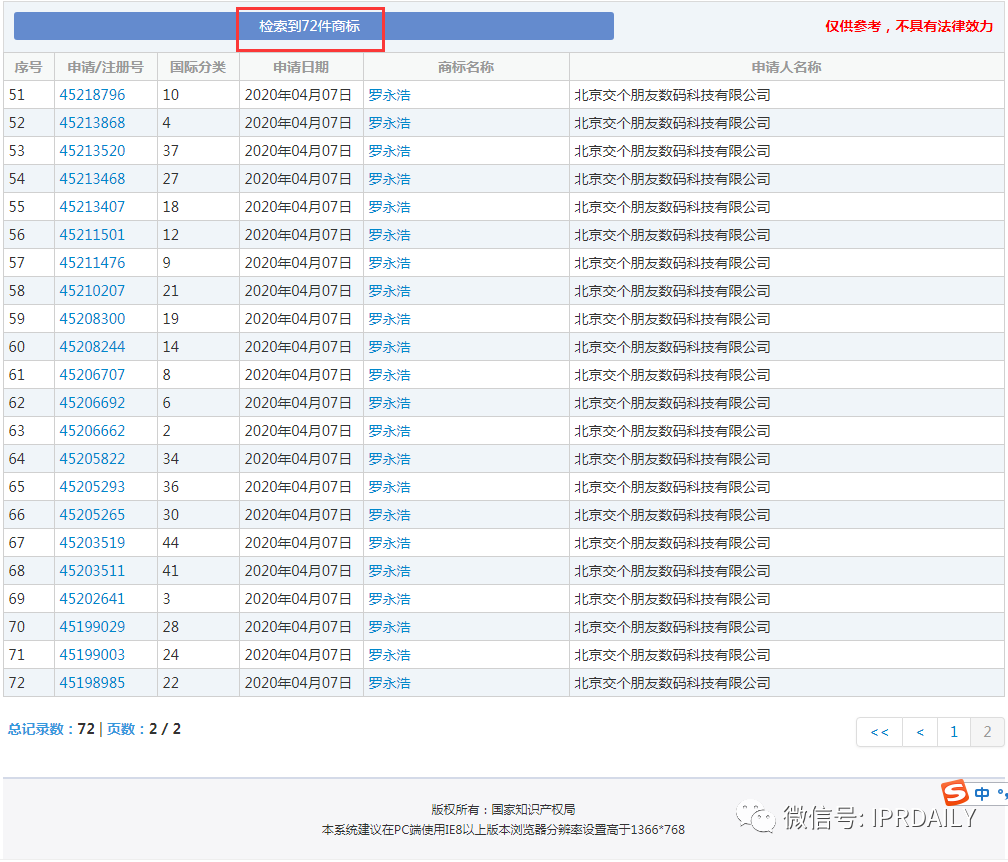1008x862 pixels.
Task: Open registration number 45206707 link
Action: (x=92, y=375)
